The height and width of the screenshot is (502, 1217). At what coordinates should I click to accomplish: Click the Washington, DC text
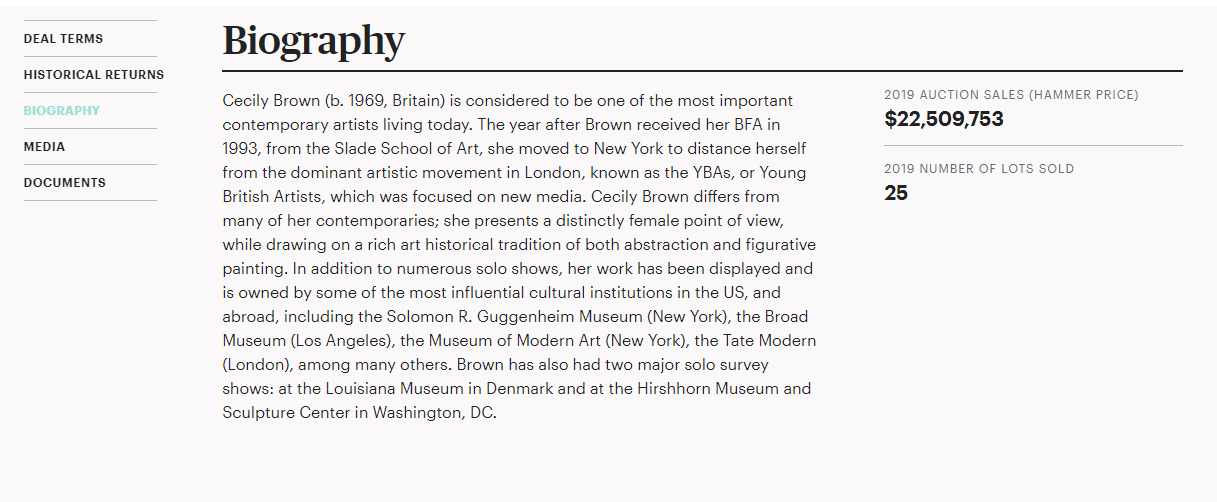pyautogui.click(x=434, y=413)
